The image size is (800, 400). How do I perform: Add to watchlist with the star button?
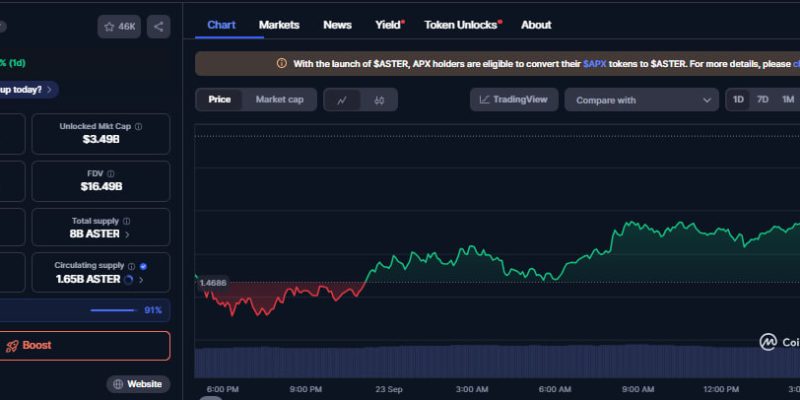point(119,27)
